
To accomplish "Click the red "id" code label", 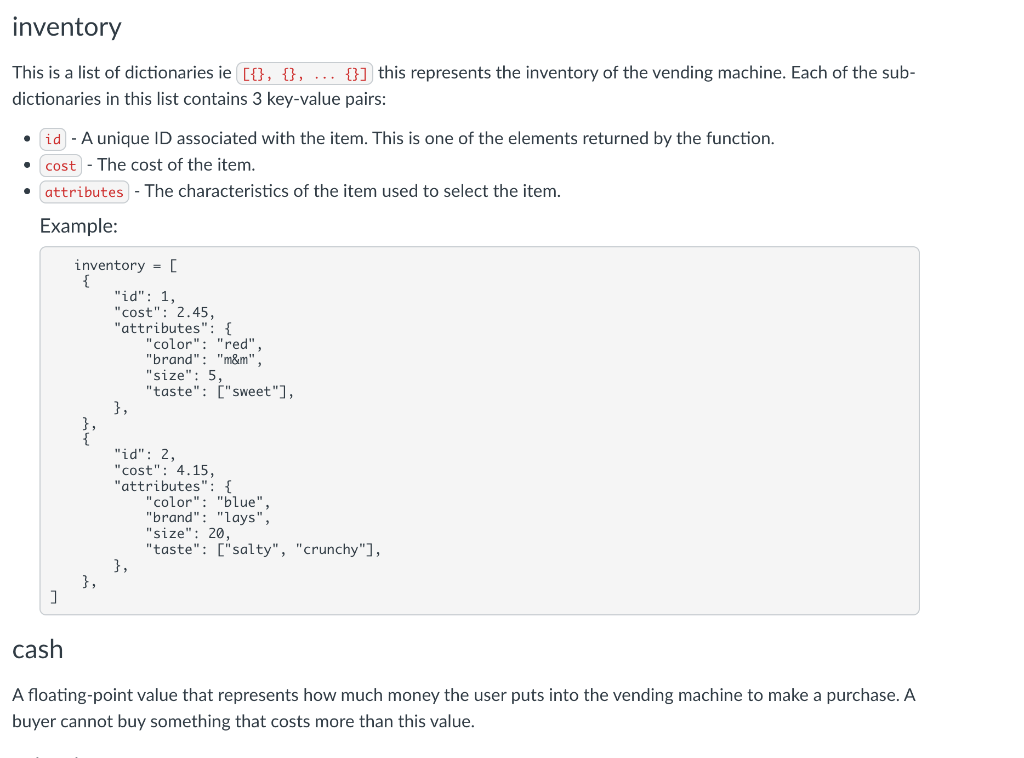I will 53,139.
